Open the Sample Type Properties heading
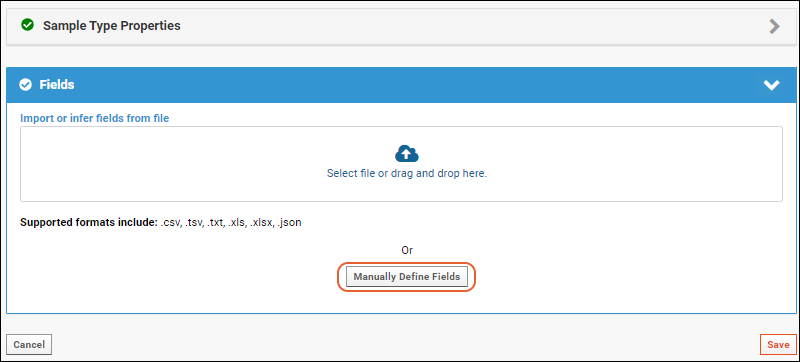The width and height of the screenshot is (800, 362). coord(112,25)
